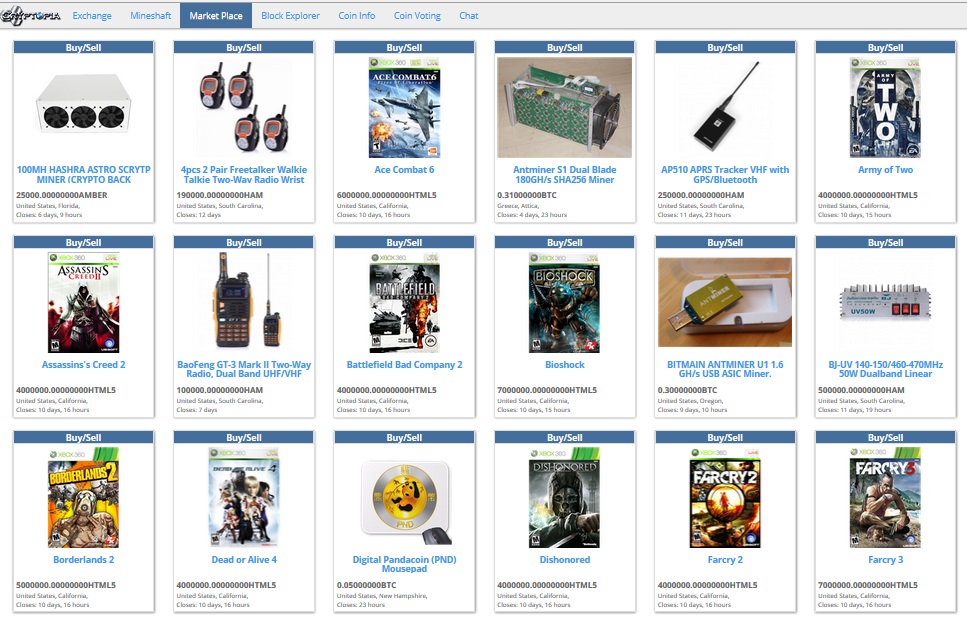Click the Far Cry 2 cover image
The height and width of the screenshot is (623, 967).
725,498
